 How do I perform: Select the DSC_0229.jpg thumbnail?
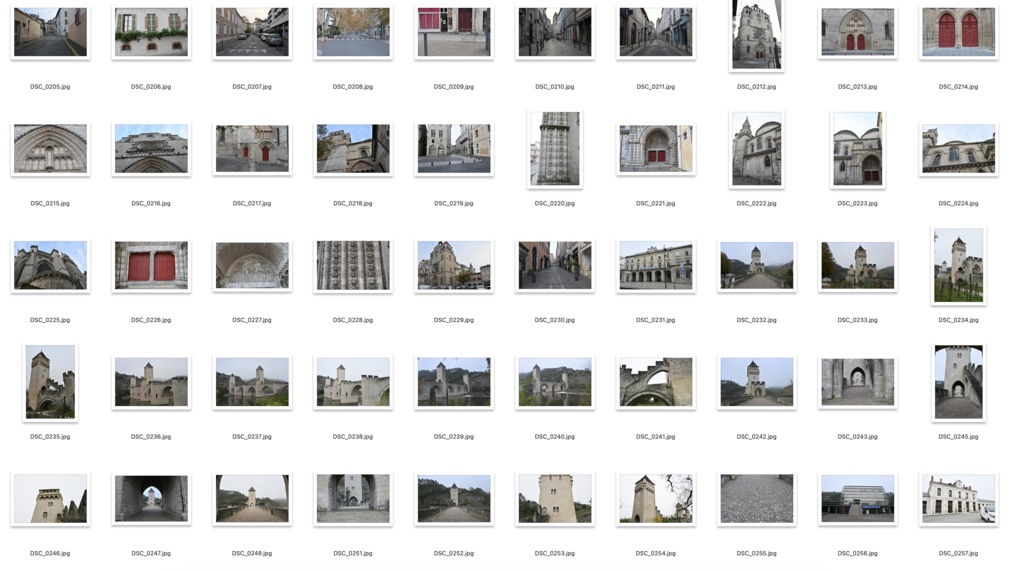pyautogui.click(x=454, y=265)
